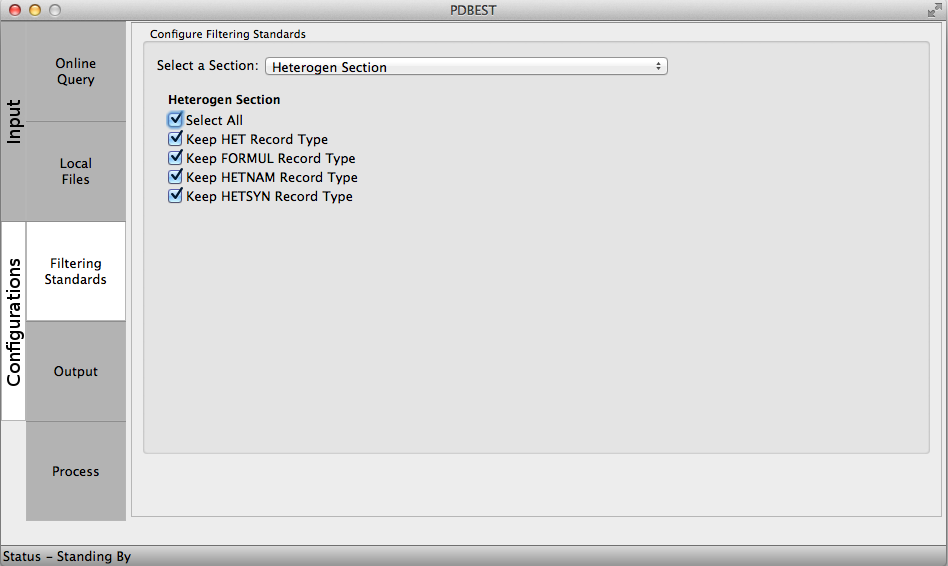This screenshot has height=566, width=948.
Task: Uncheck Keep FORMUL Record Type
Action: tap(176, 158)
